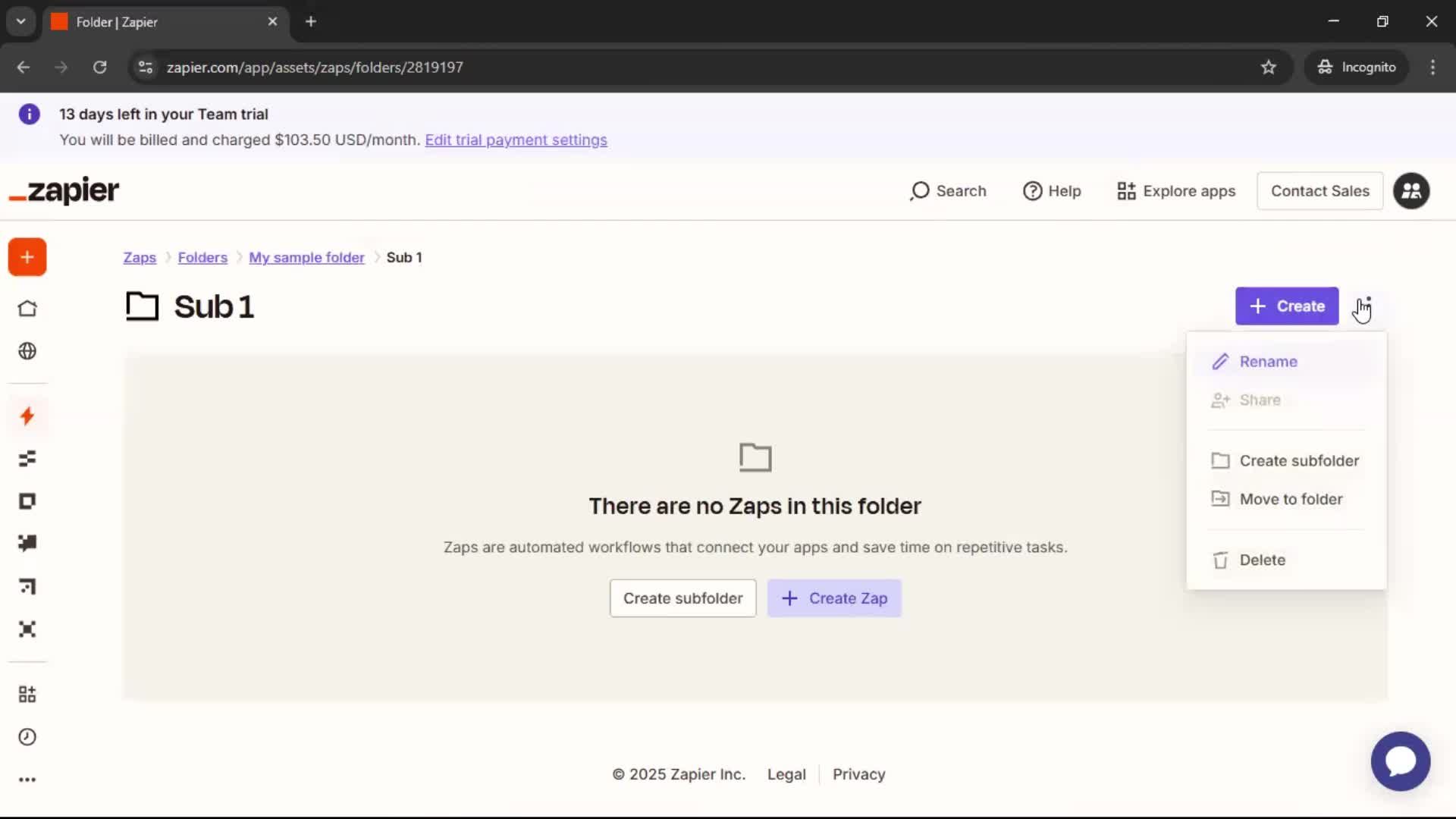
Task: Click the Zapier logo
Action: [64, 190]
